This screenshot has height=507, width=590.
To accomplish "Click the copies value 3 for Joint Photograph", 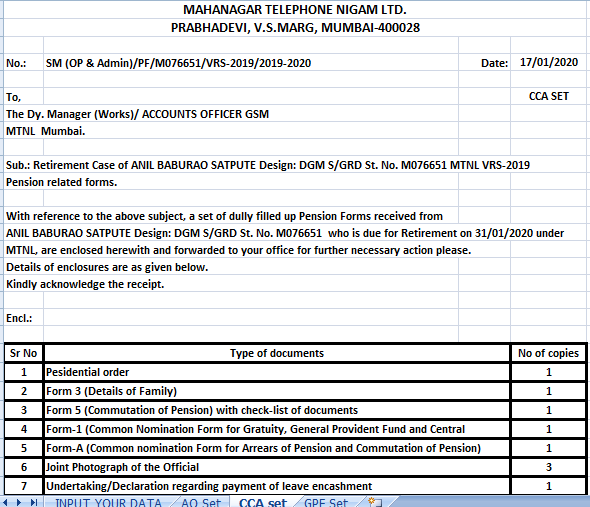I will coord(549,467).
